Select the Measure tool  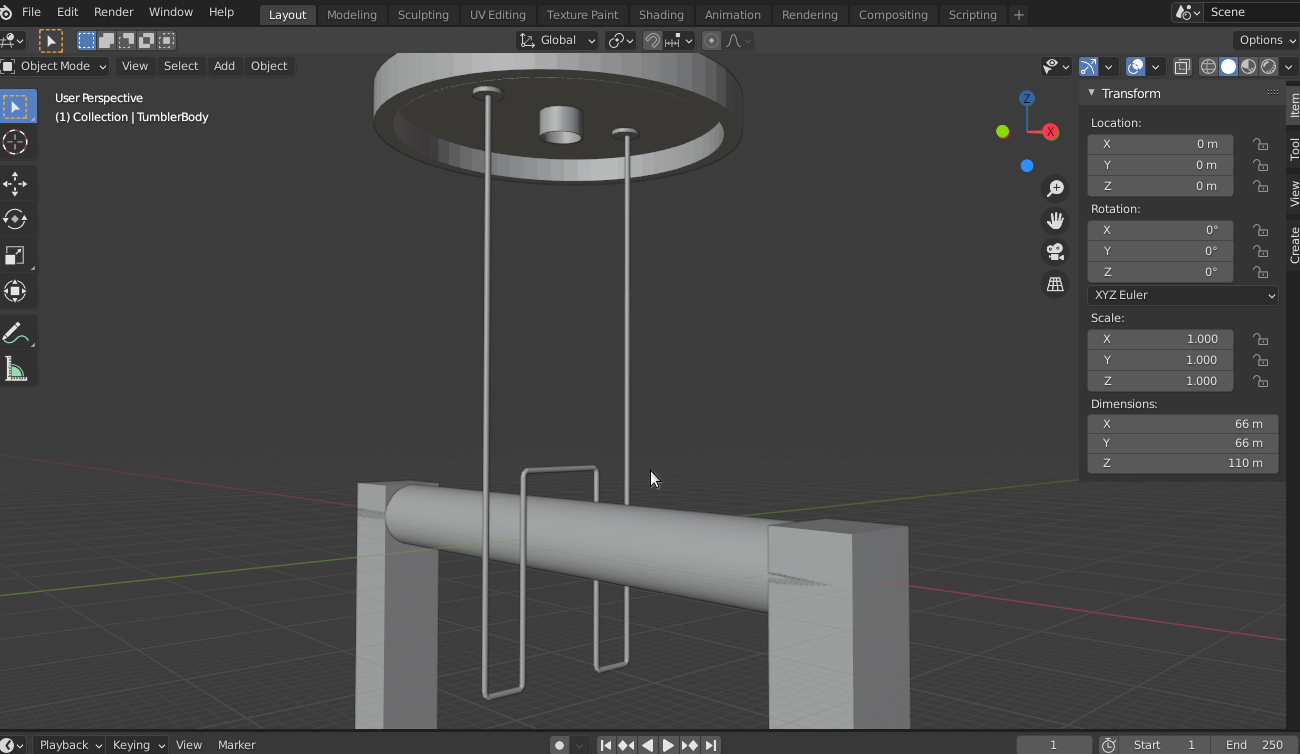[15, 369]
